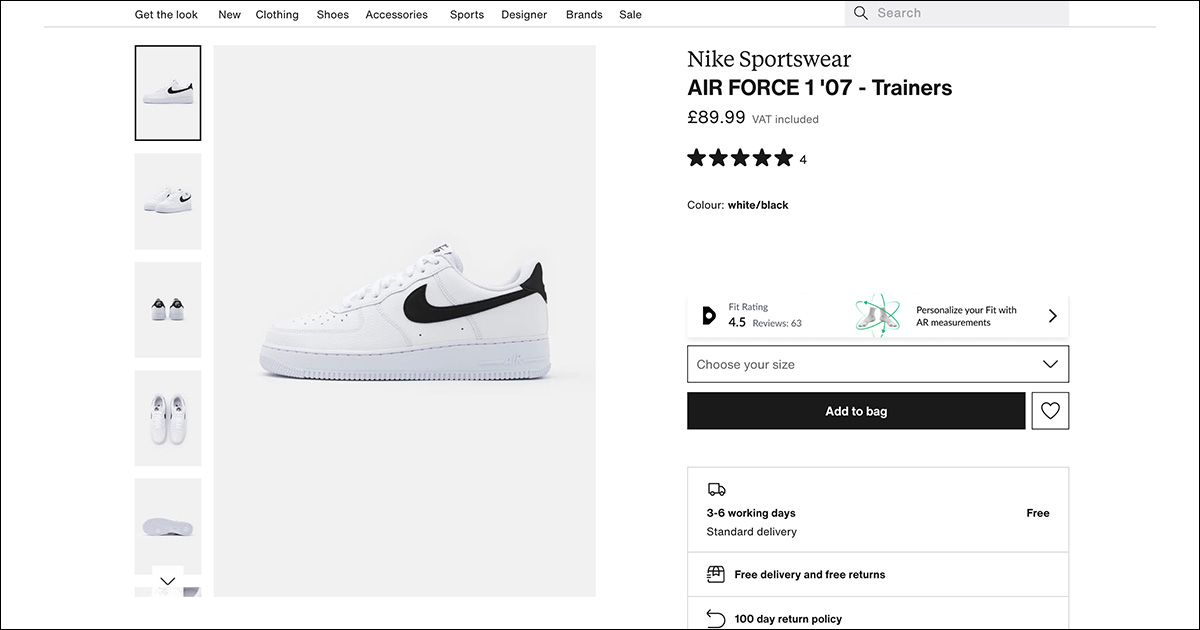Click the AR measurements foot icon
Screen dimensions: 1200x630
pyautogui.click(x=877, y=315)
